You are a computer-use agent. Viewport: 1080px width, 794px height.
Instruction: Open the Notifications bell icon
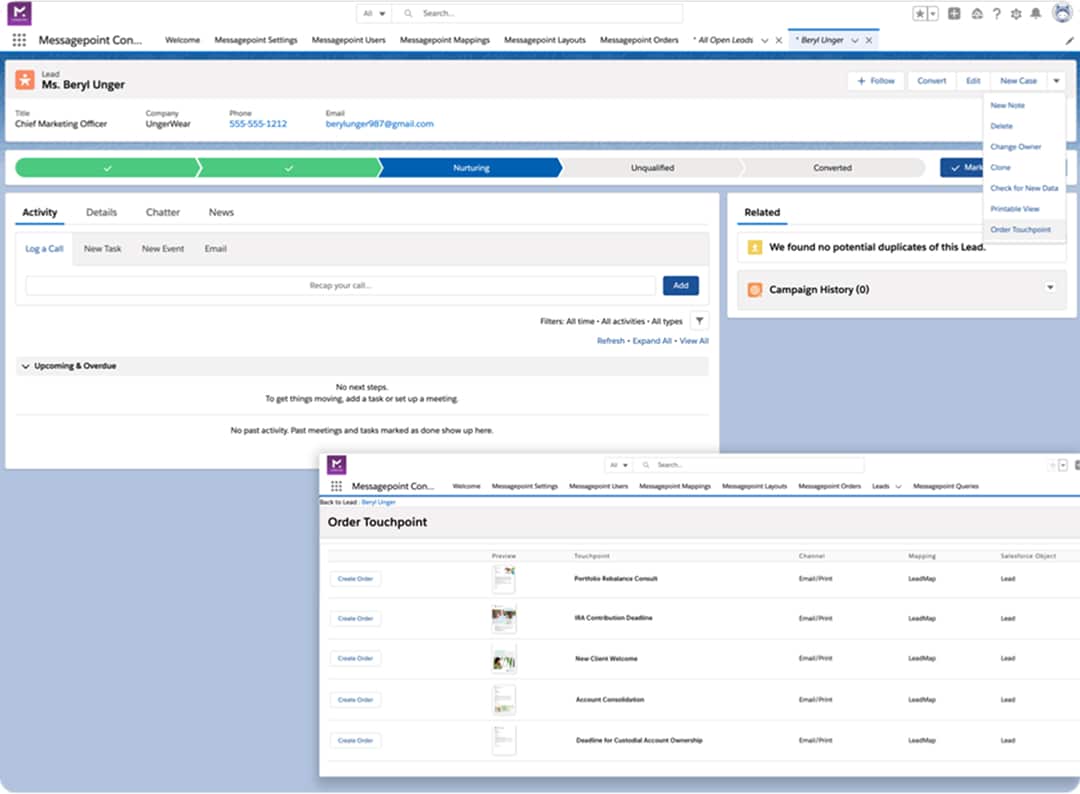[1035, 13]
